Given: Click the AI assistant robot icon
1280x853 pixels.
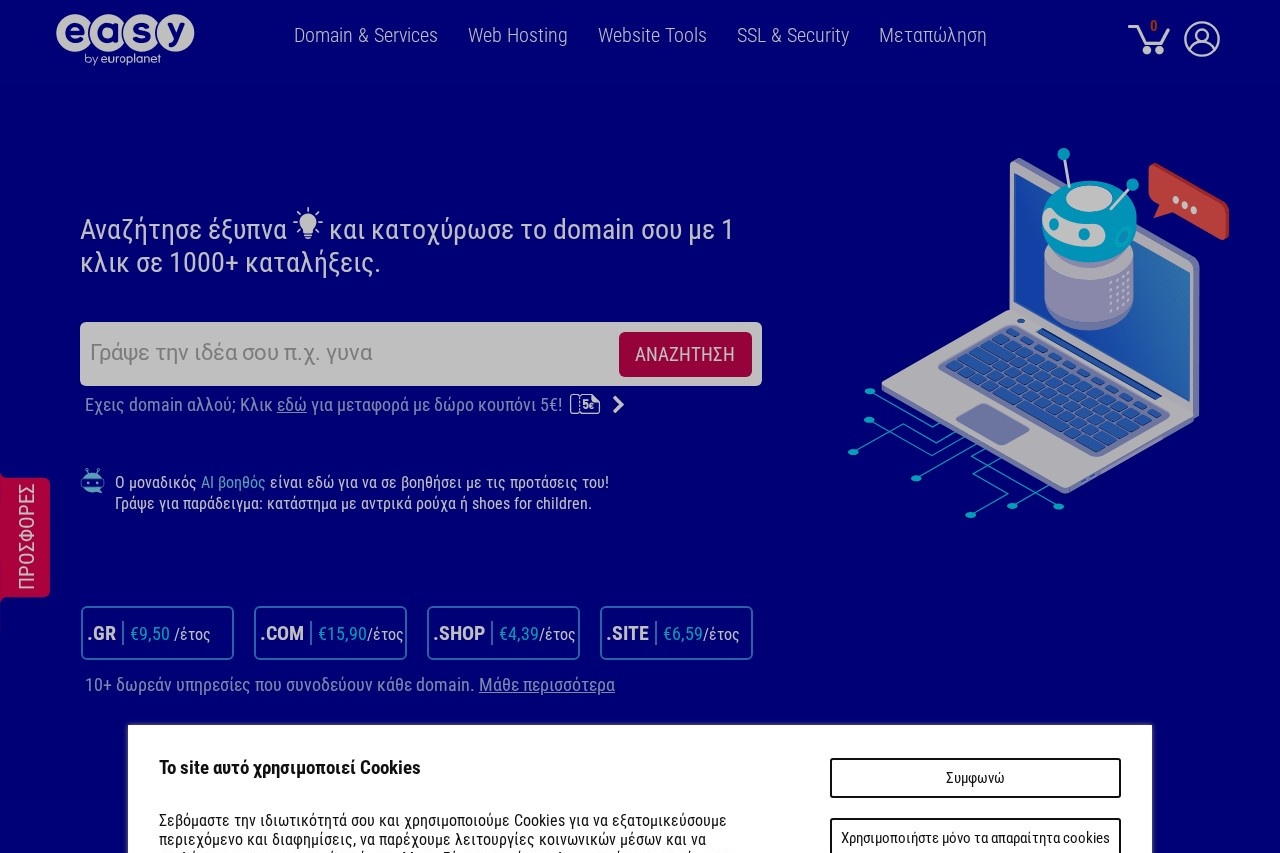Looking at the screenshot, I should 93,481.
